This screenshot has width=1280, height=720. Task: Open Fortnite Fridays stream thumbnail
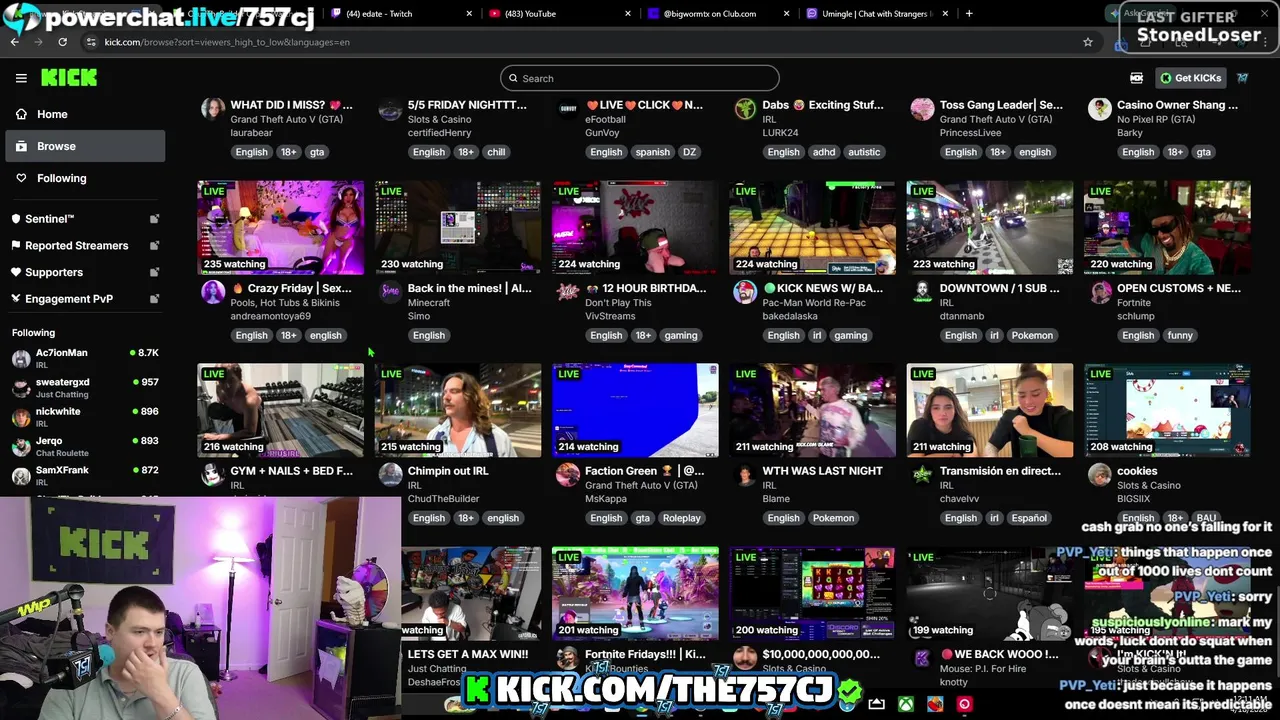(635, 593)
